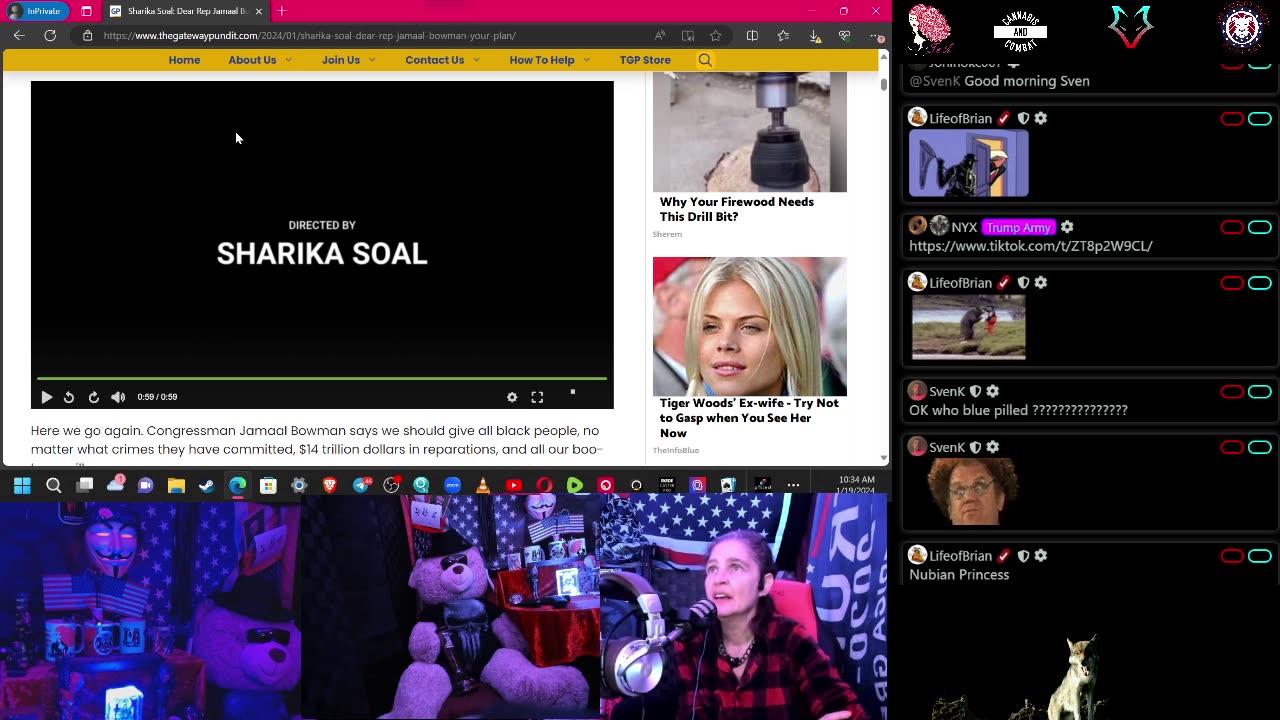
Task: Add this page to favorites with the star
Action: [x=716, y=36]
